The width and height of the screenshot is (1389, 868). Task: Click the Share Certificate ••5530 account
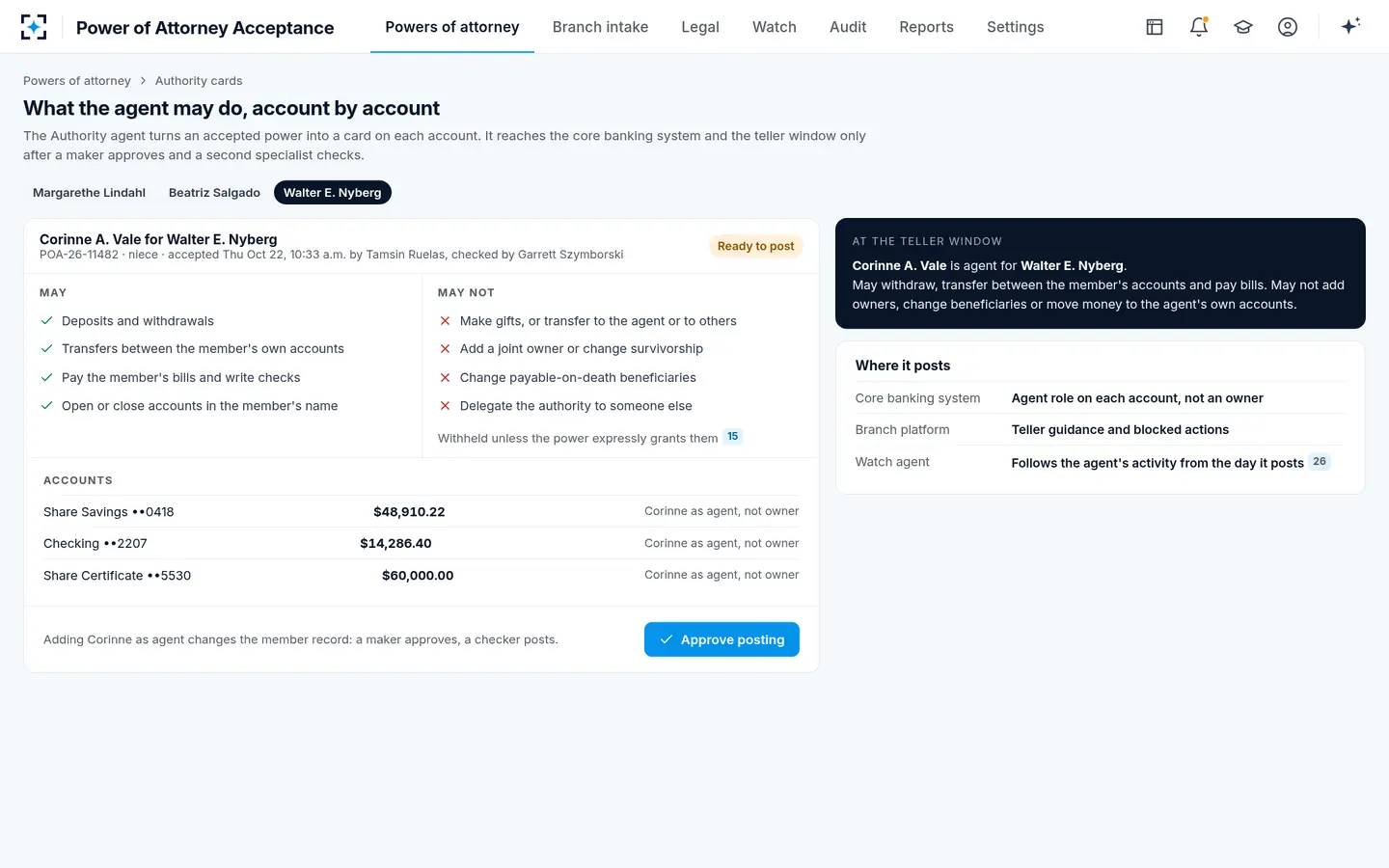[117, 576]
